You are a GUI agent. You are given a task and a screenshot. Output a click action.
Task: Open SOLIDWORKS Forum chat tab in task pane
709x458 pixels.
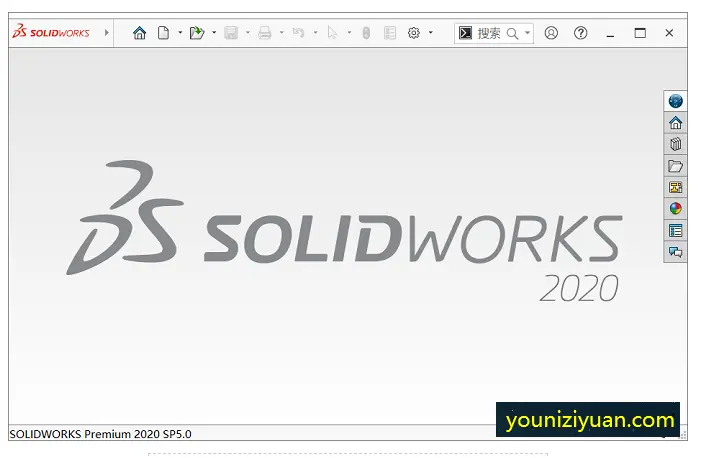pyautogui.click(x=675, y=252)
